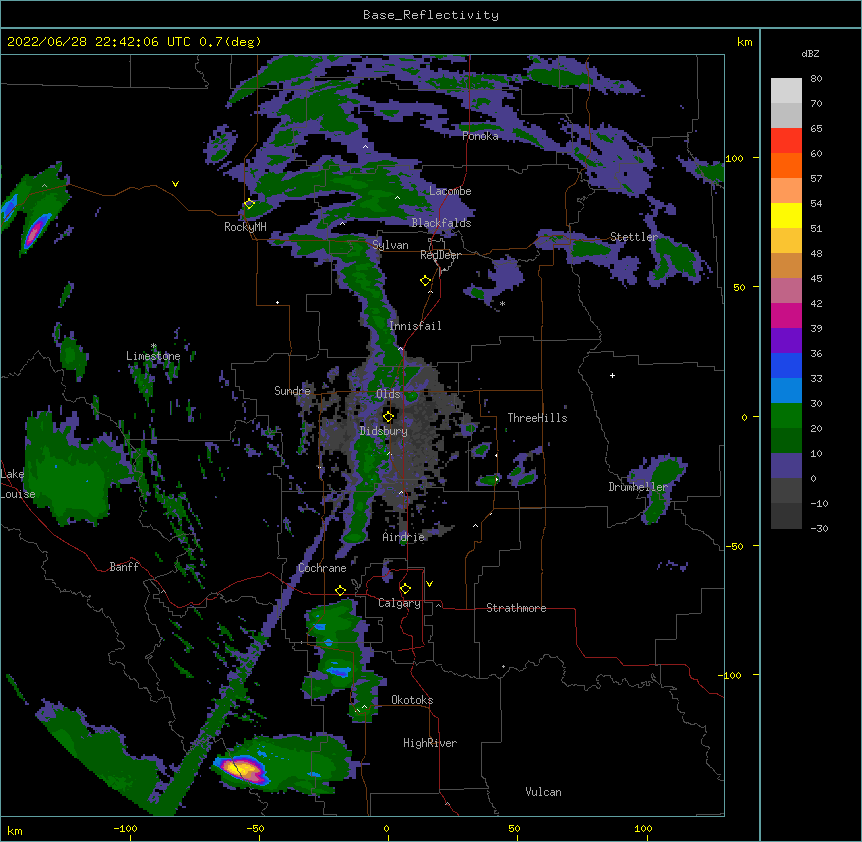This screenshot has width=862, height=842.
Task: Click the km unit label at top right
Action: point(744,42)
